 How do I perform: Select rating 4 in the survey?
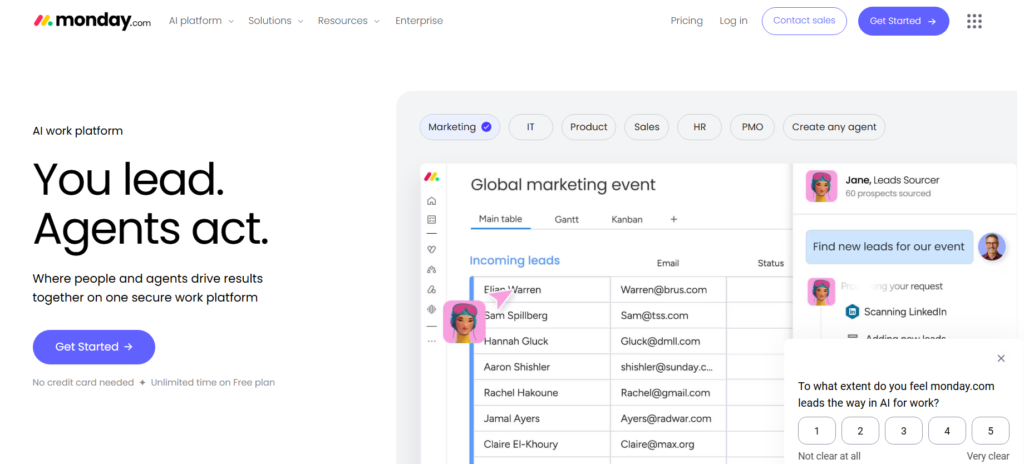tap(947, 431)
